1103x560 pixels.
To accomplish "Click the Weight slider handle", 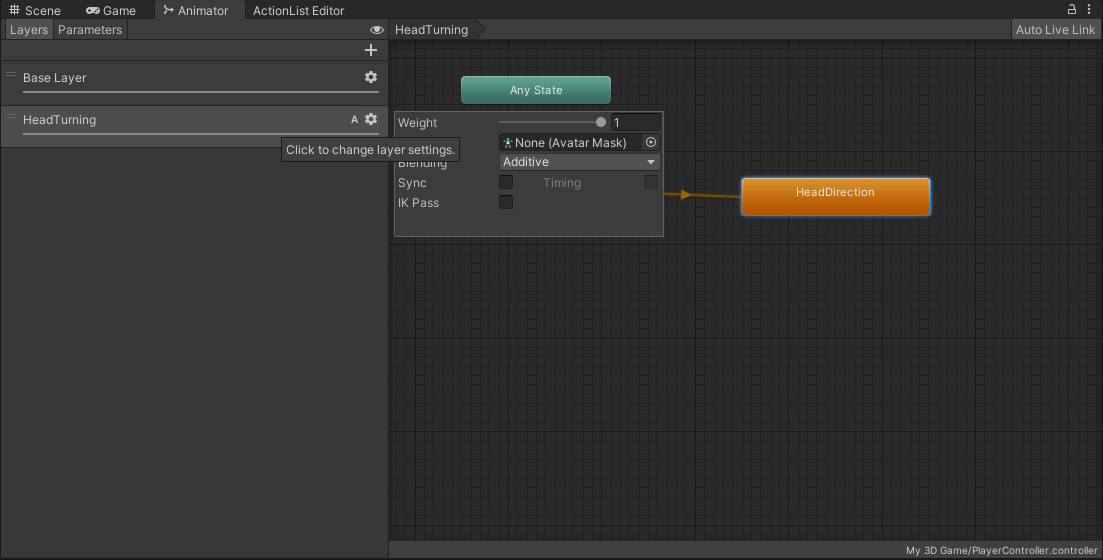I will coord(601,122).
